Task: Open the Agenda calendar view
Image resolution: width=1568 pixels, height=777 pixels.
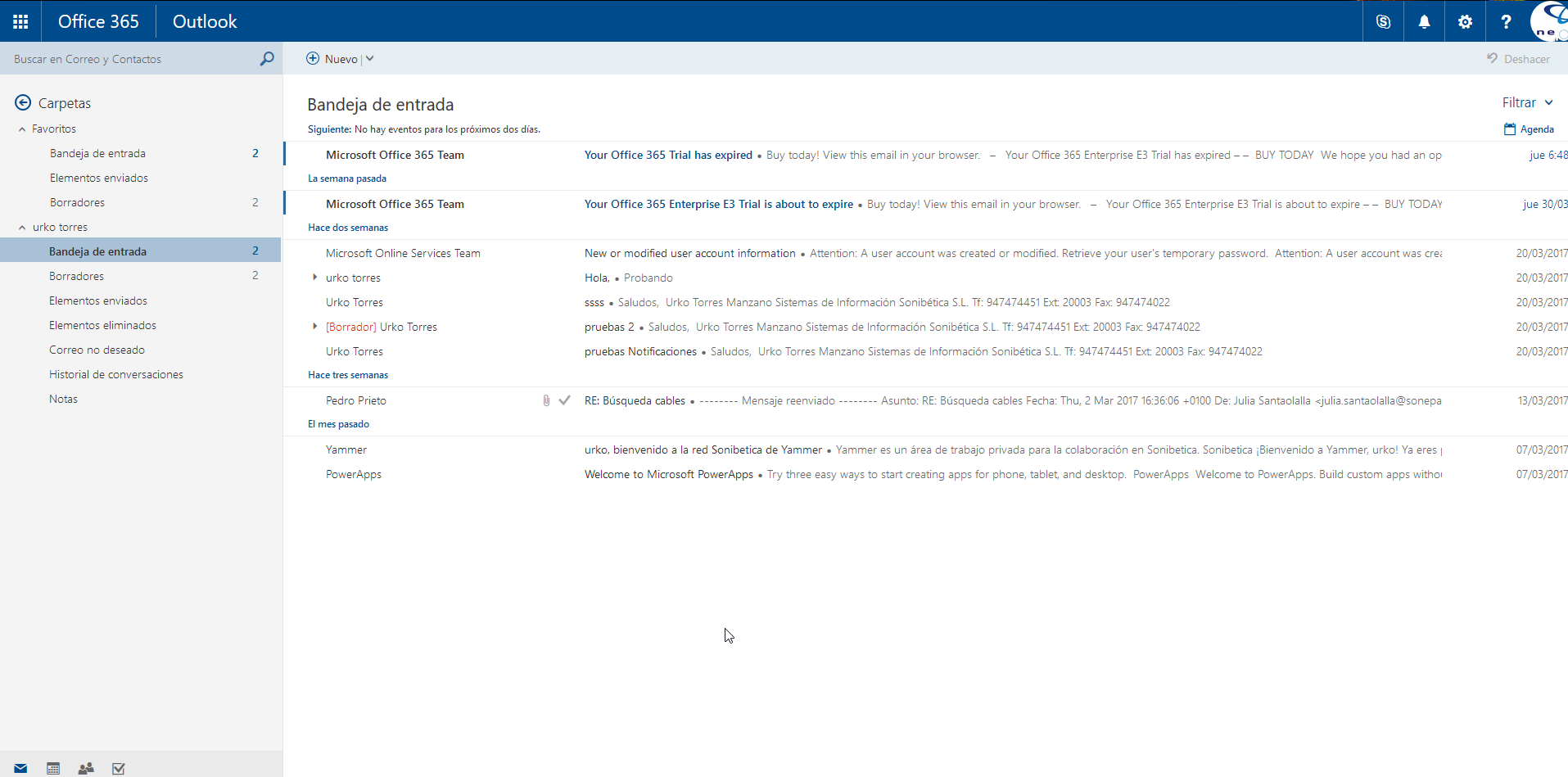Action: (1529, 129)
